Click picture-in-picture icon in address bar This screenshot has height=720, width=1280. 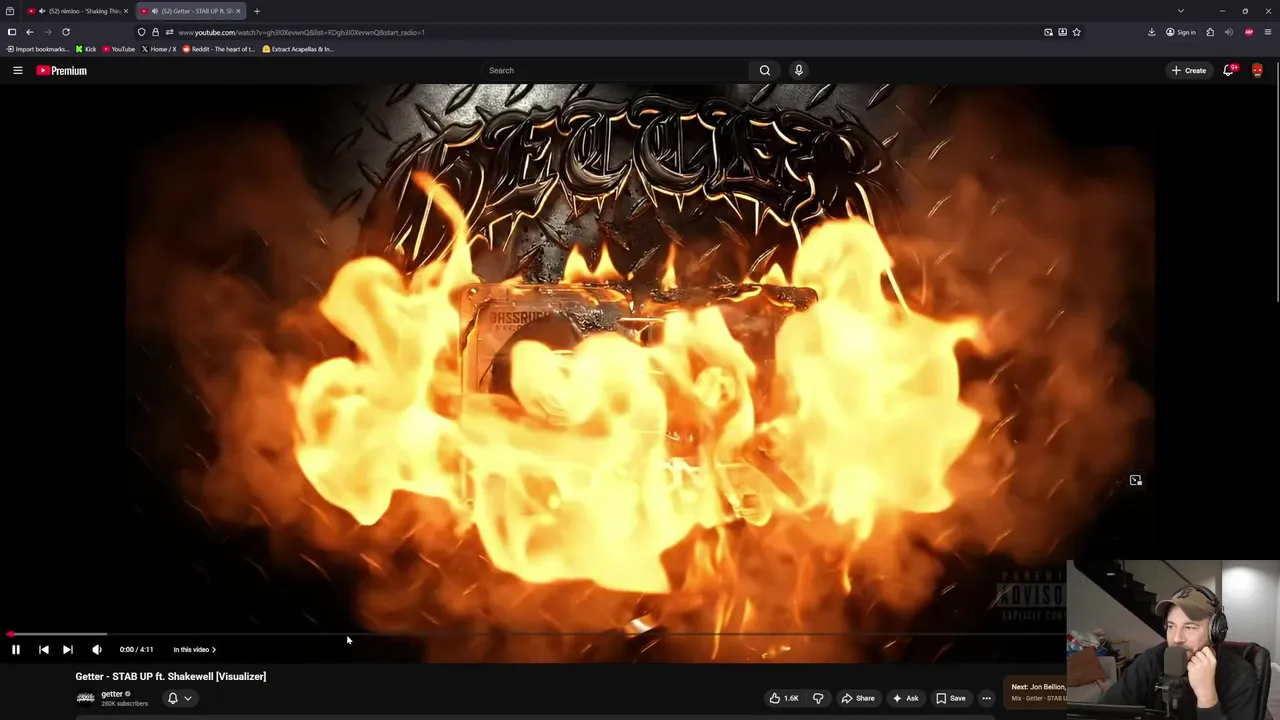1048,32
